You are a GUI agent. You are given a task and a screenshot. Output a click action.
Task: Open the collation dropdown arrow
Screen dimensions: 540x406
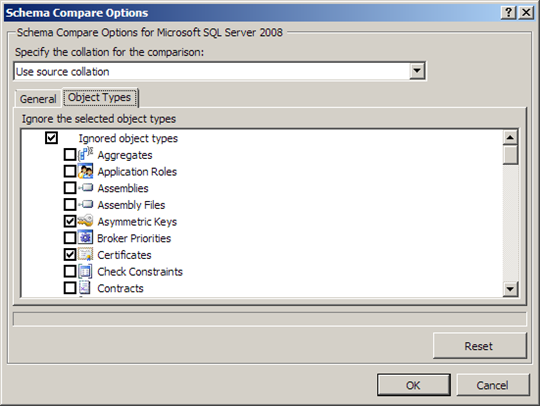(x=417, y=71)
